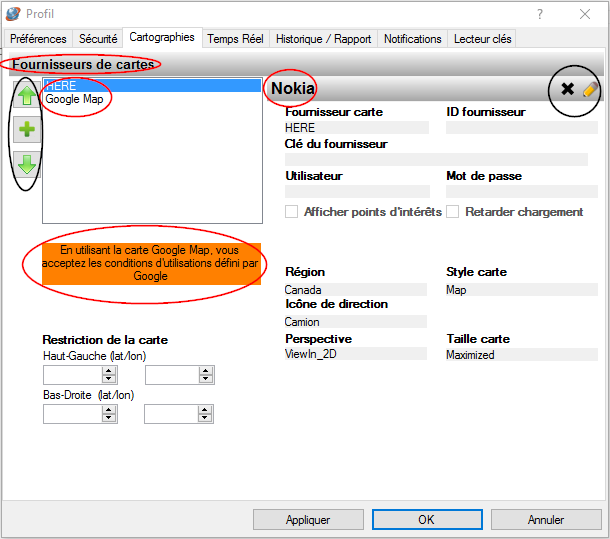Click the Annuler button
This screenshot has width=610, height=539.
pyautogui.click(x=546, y=520)
